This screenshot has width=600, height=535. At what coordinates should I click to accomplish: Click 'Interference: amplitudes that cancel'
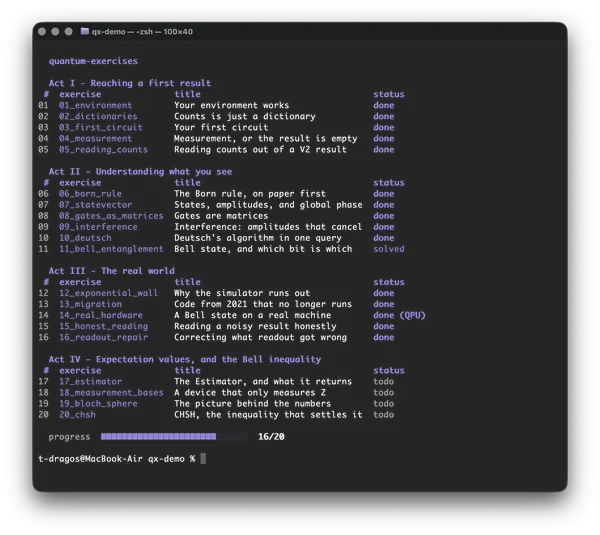pos(268,227)
